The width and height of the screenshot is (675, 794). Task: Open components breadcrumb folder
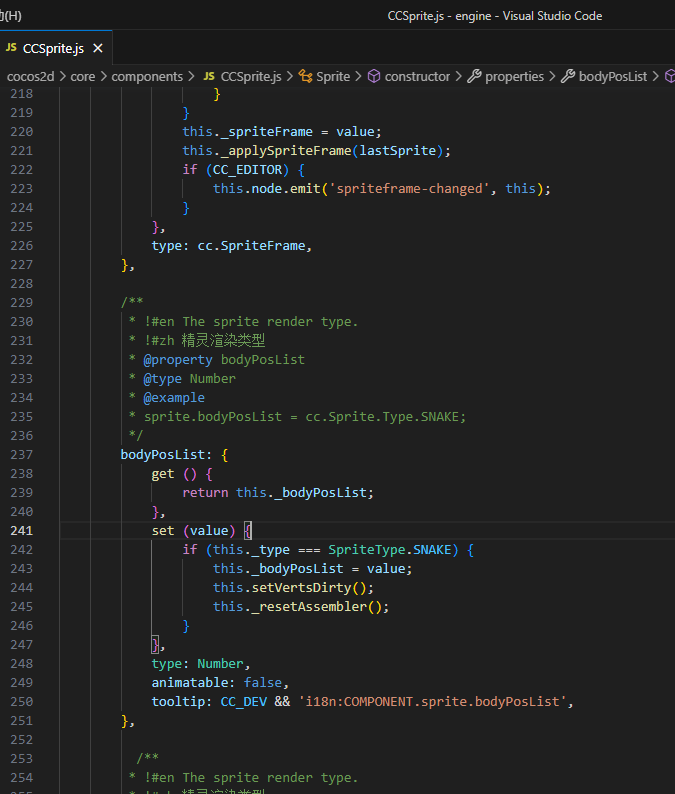point(147,76)
